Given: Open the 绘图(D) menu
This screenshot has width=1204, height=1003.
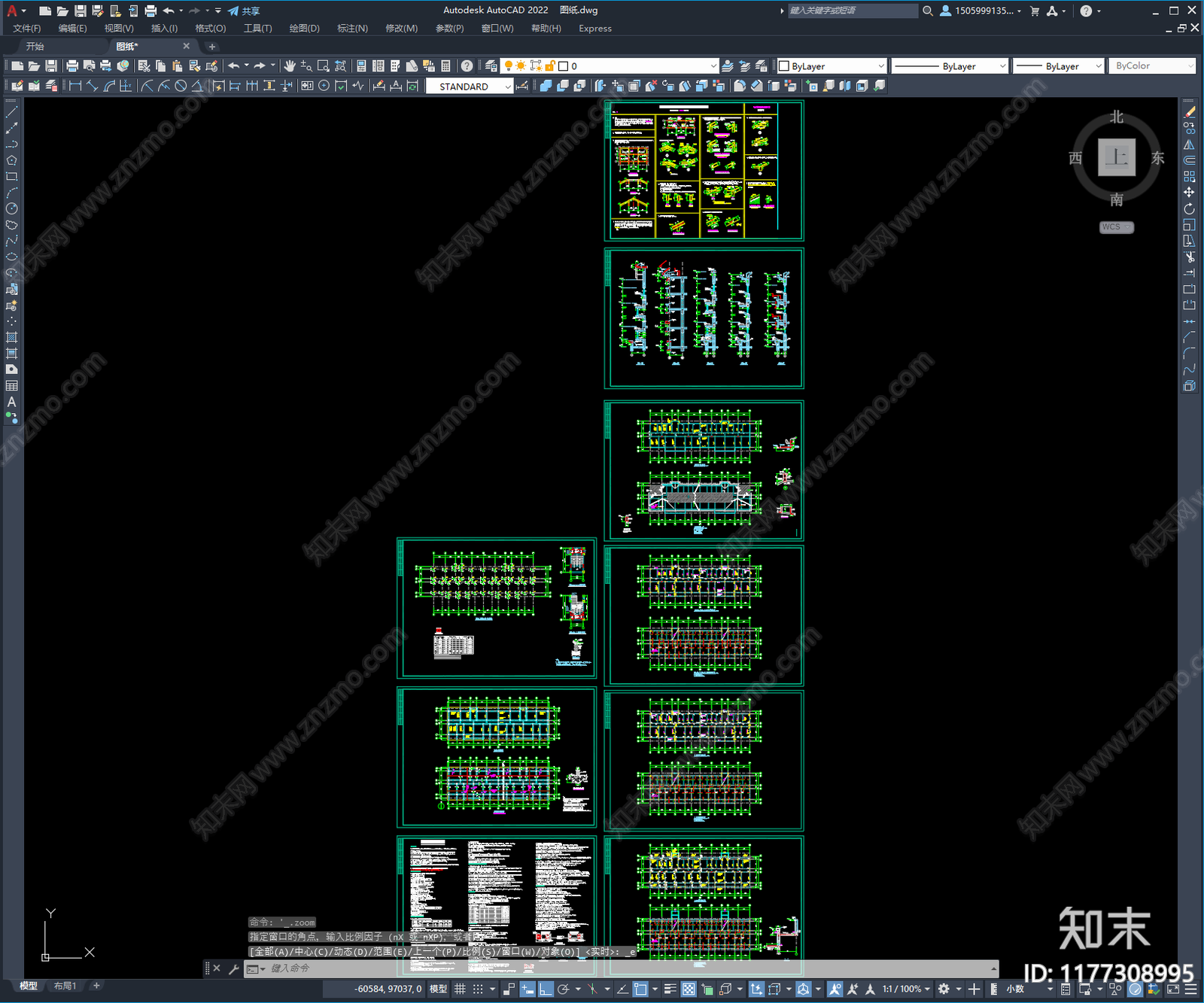Looking at the screenshot, I should [304, 29].
